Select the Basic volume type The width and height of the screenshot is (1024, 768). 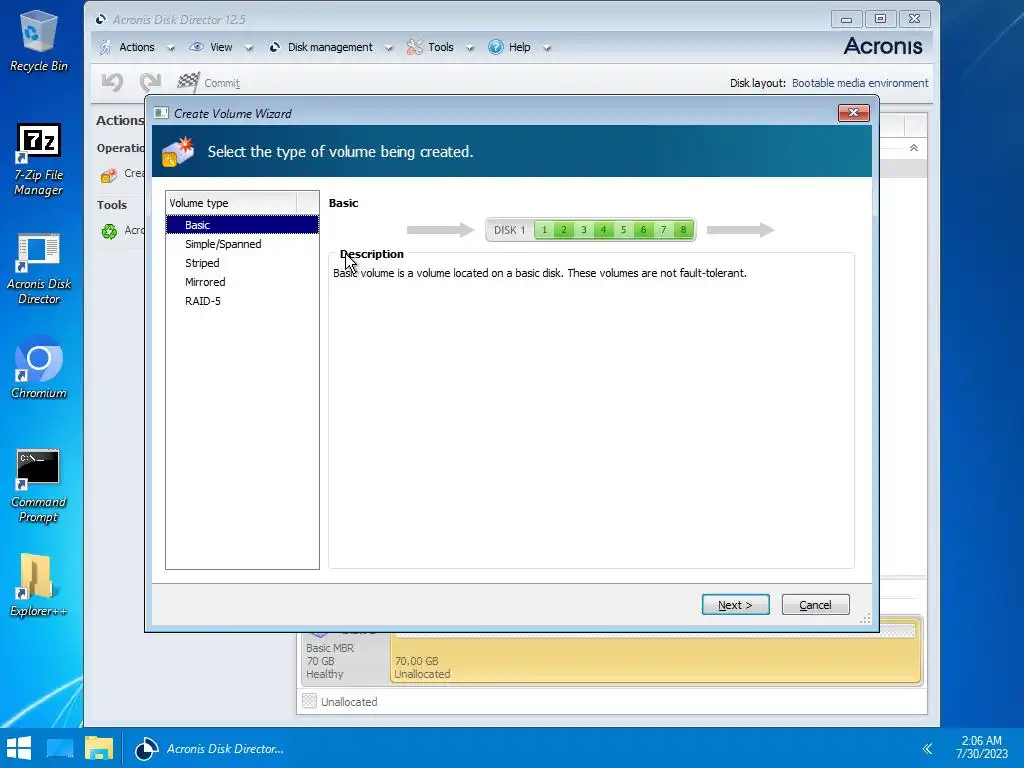pyautogui.click(x=242, y=225)
